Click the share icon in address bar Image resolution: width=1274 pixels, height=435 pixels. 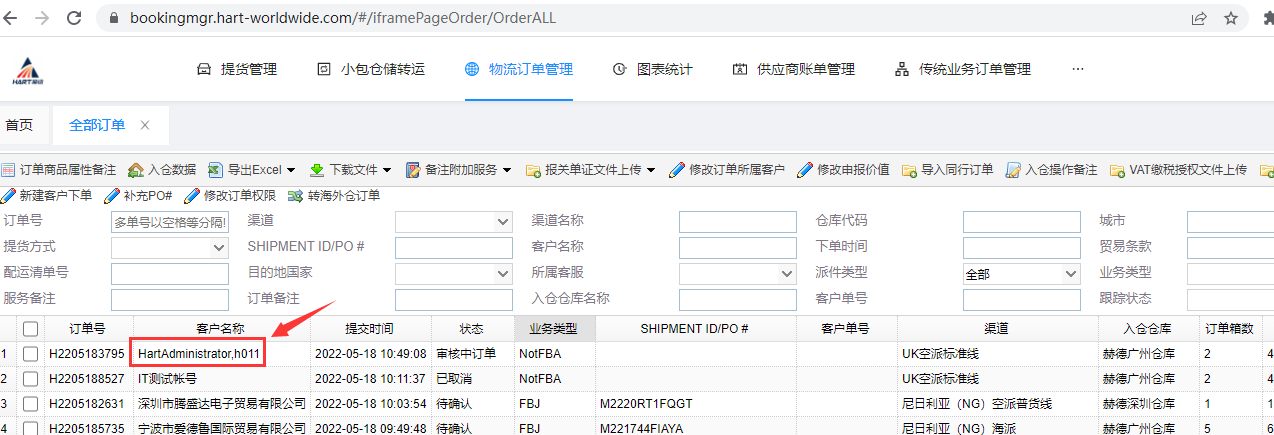click(x=1198, y=18)
